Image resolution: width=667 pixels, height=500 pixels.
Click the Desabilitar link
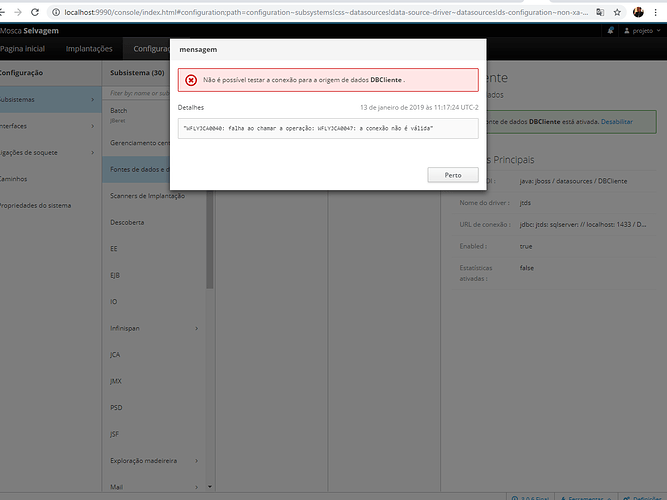pos(617,122)
